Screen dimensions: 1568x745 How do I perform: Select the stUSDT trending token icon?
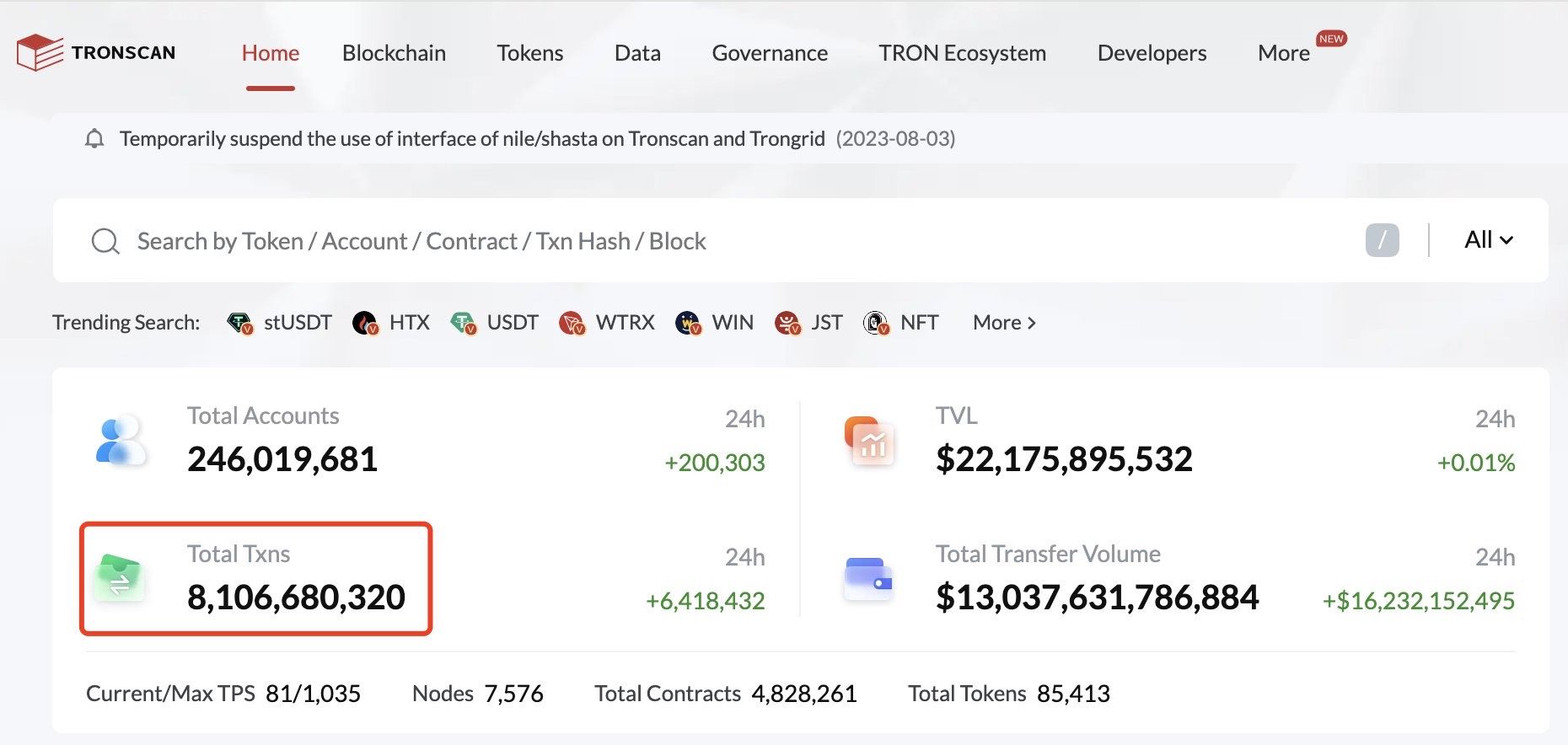[239, 323]
